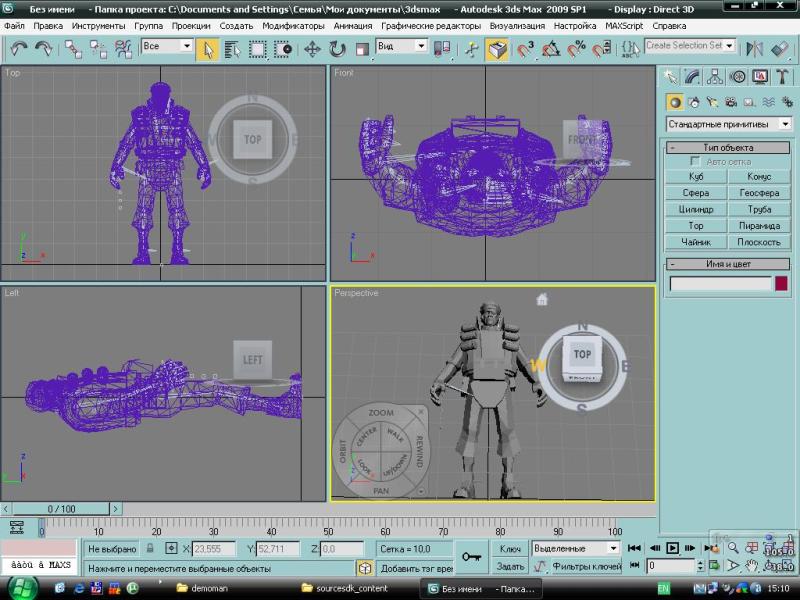This screenshot has height=600, width=800.
Task: Switch to Cameras creation category
Action: pyautogui.click(x=731, y=101)
